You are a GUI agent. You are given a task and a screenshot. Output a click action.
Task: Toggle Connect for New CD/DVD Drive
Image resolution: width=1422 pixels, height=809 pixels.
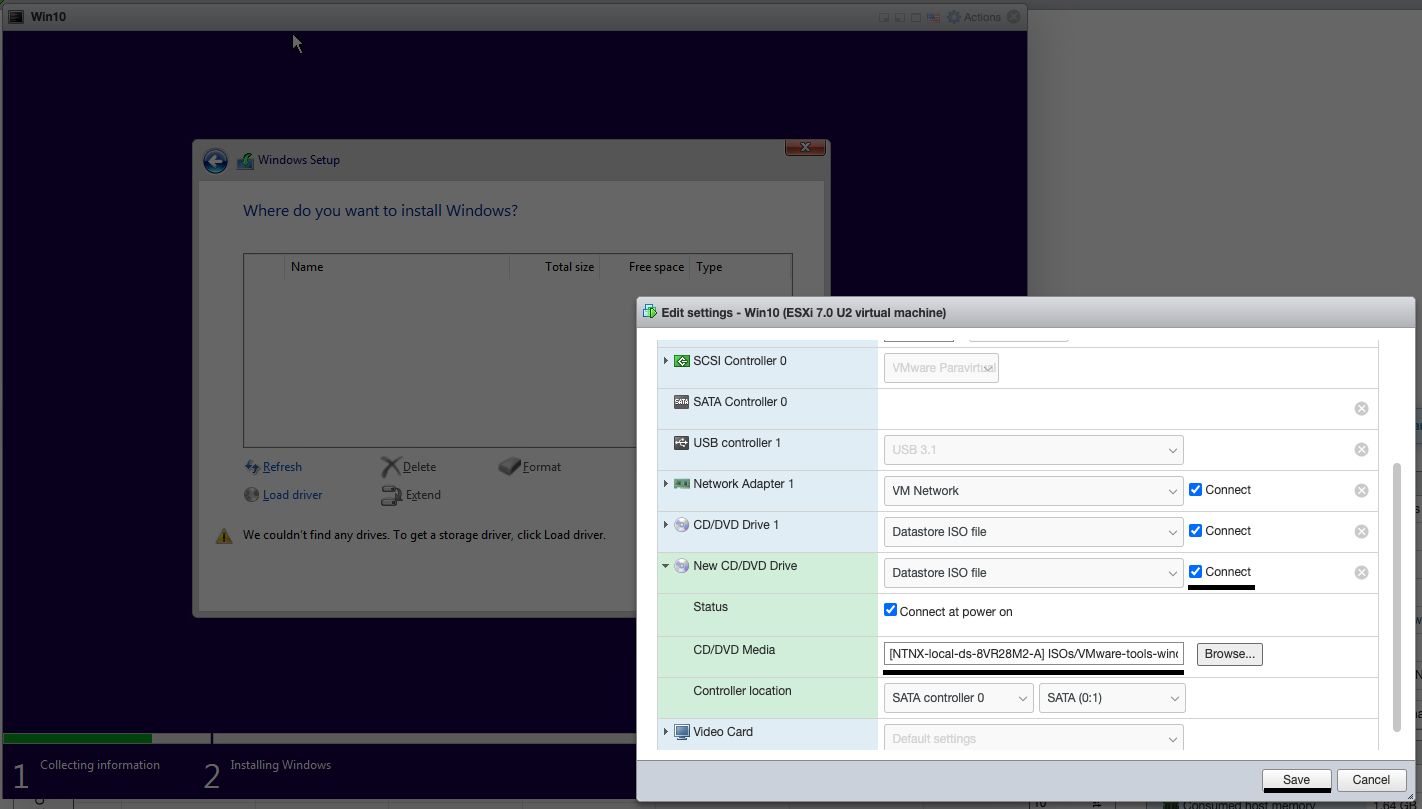[x=1195, y=572]
